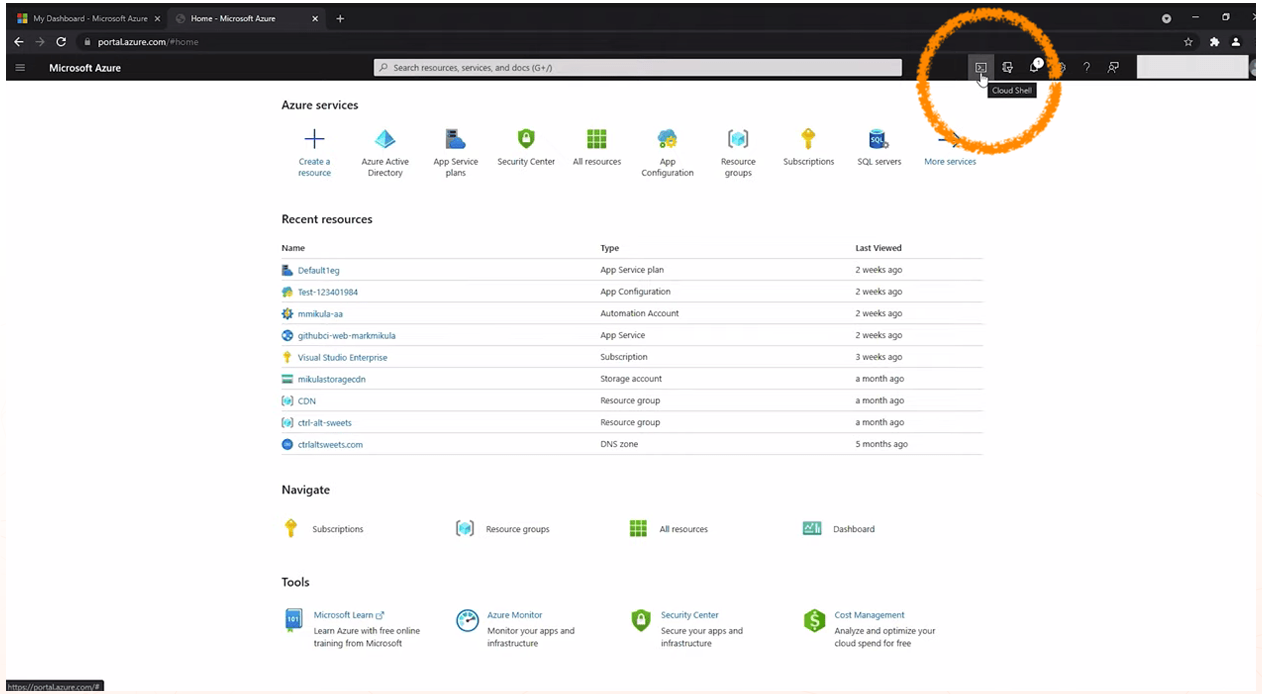
Task: Click Security Center link under Tools
Action: coord(690,615)
